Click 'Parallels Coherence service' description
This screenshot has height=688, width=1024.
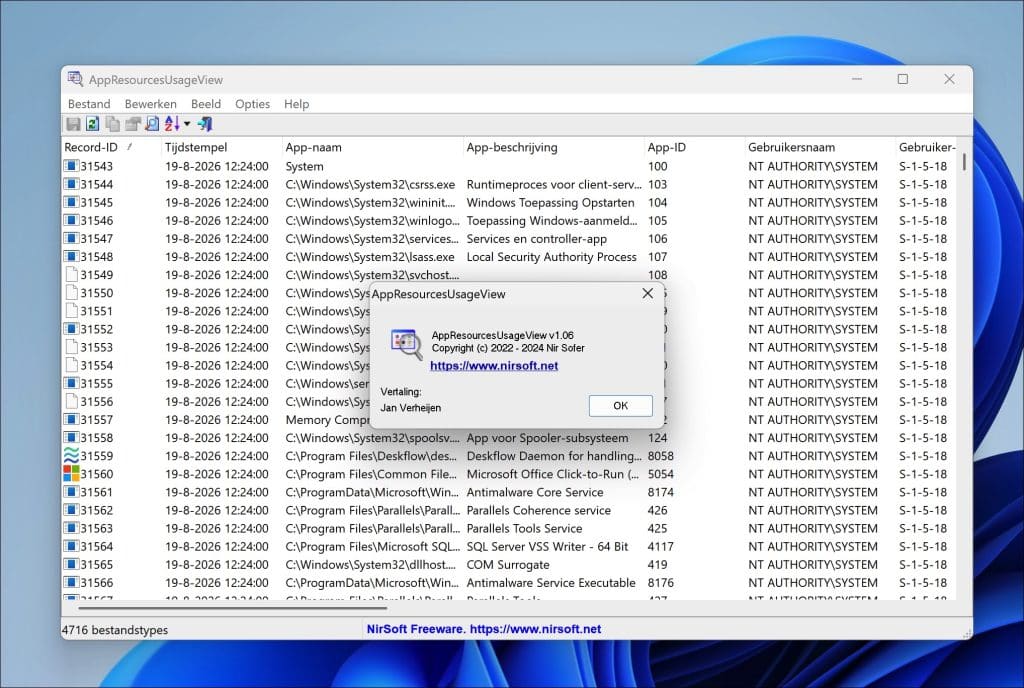click(x=538, y=510)
